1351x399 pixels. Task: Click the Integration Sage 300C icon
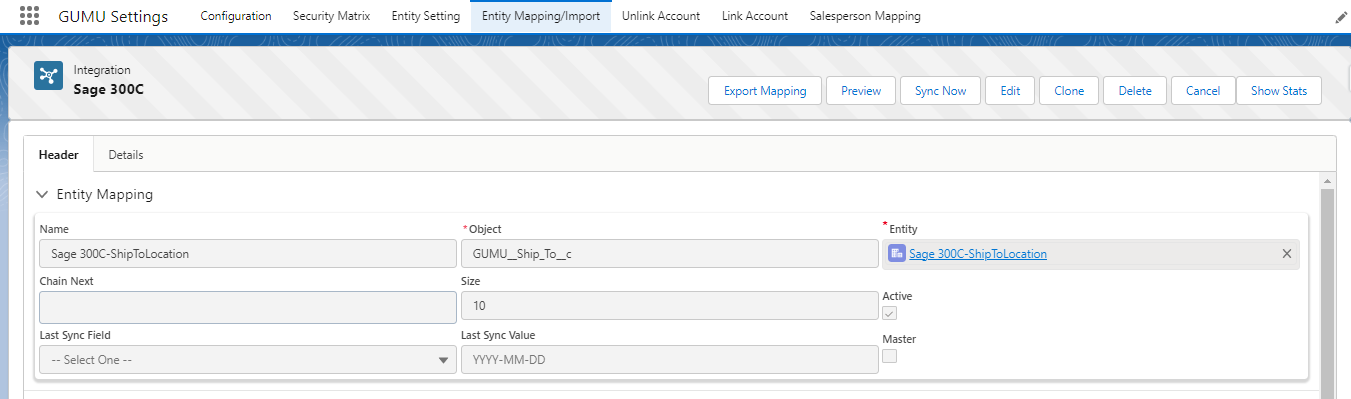click(48, 76)
